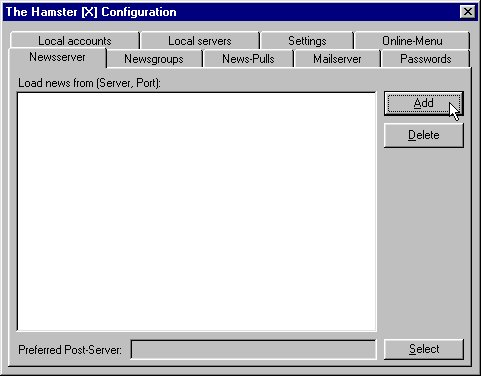Click inside the news server list box
Image resolution: width=481 pixels, height=376 pixels.
[197, 212]
